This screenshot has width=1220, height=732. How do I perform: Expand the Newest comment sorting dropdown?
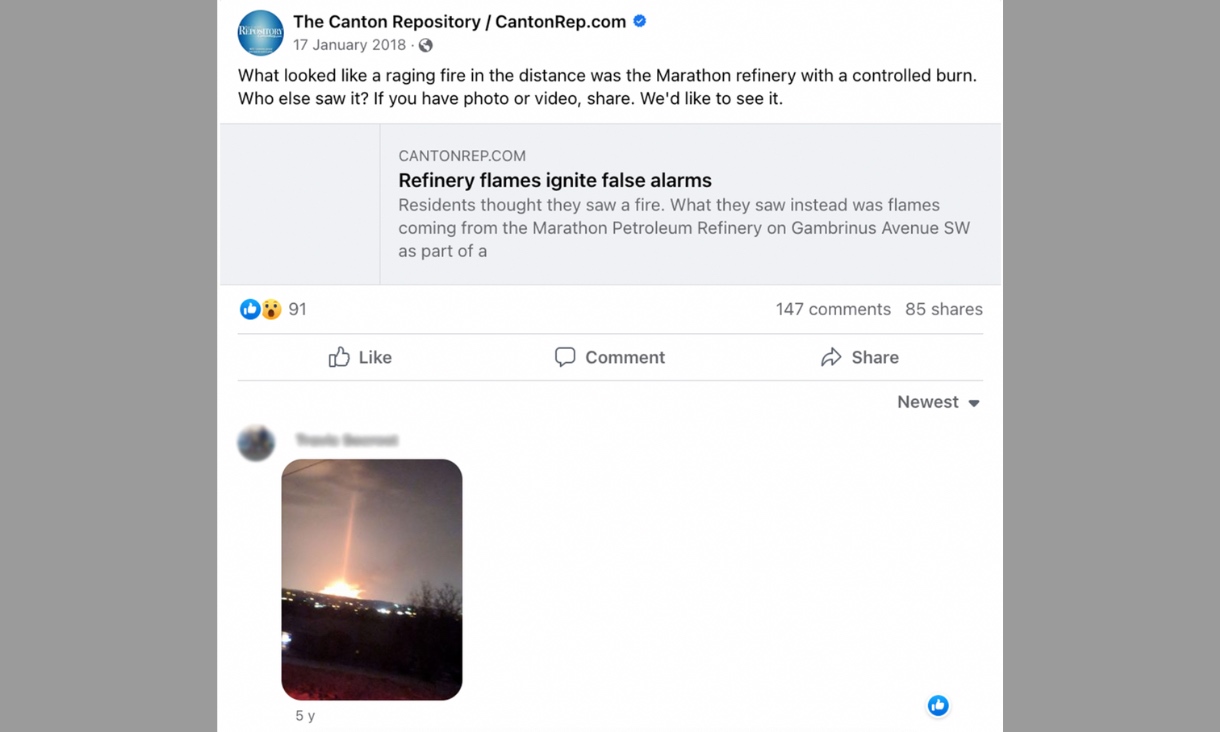[938, 402]
